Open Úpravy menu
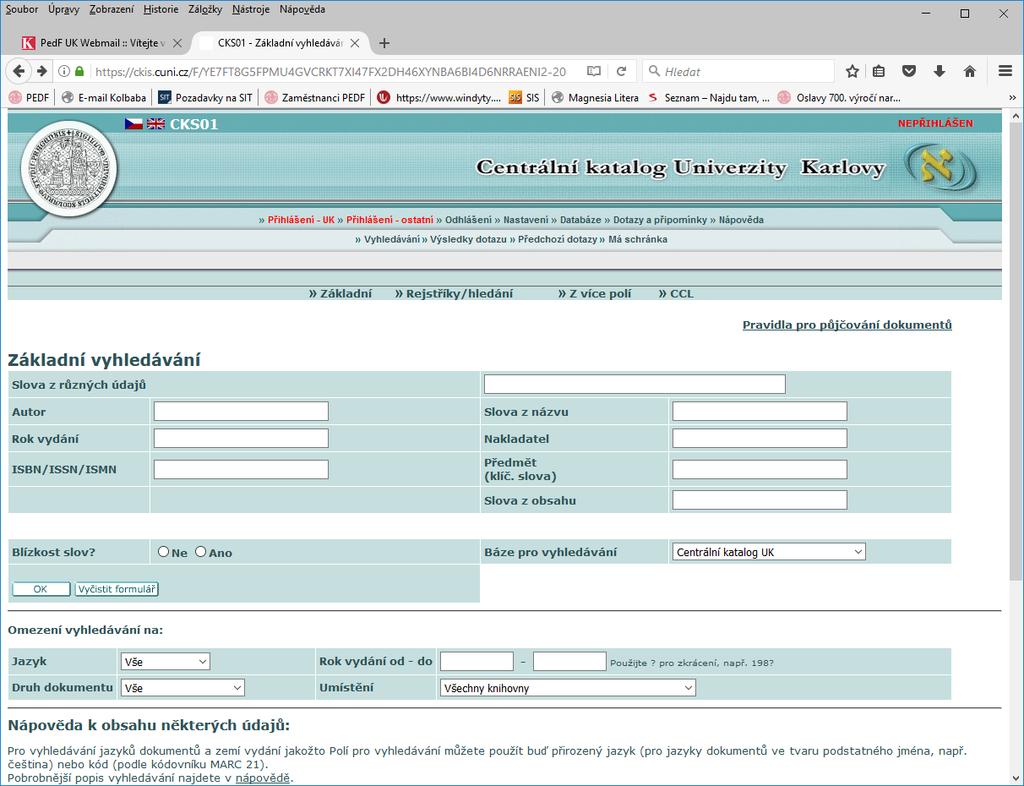The image size is (1024, 786). coord(63,9)
